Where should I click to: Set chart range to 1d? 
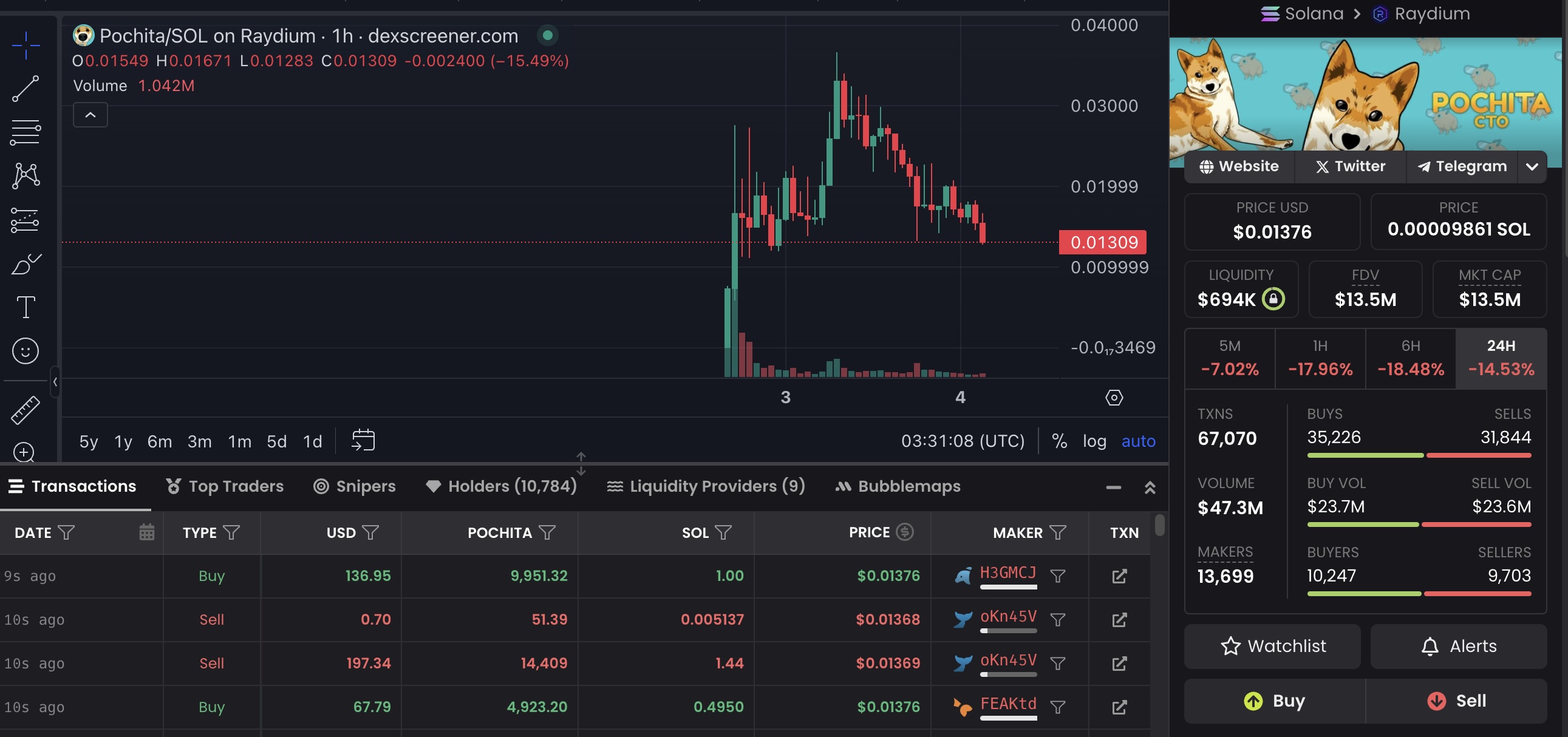312,441
